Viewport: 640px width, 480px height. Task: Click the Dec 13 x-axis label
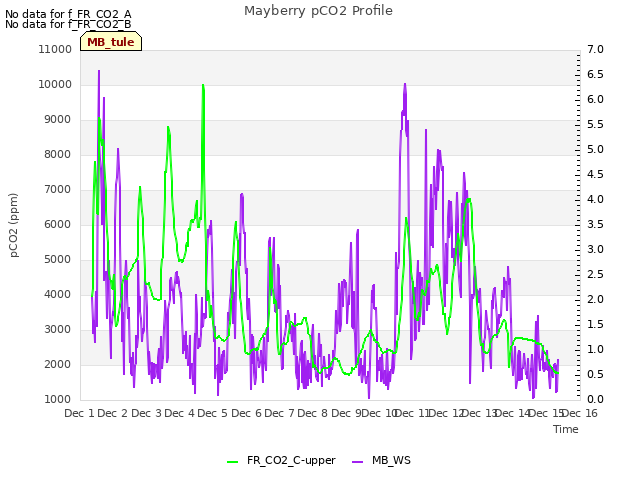pyautogui.click(x=480, y=413)
